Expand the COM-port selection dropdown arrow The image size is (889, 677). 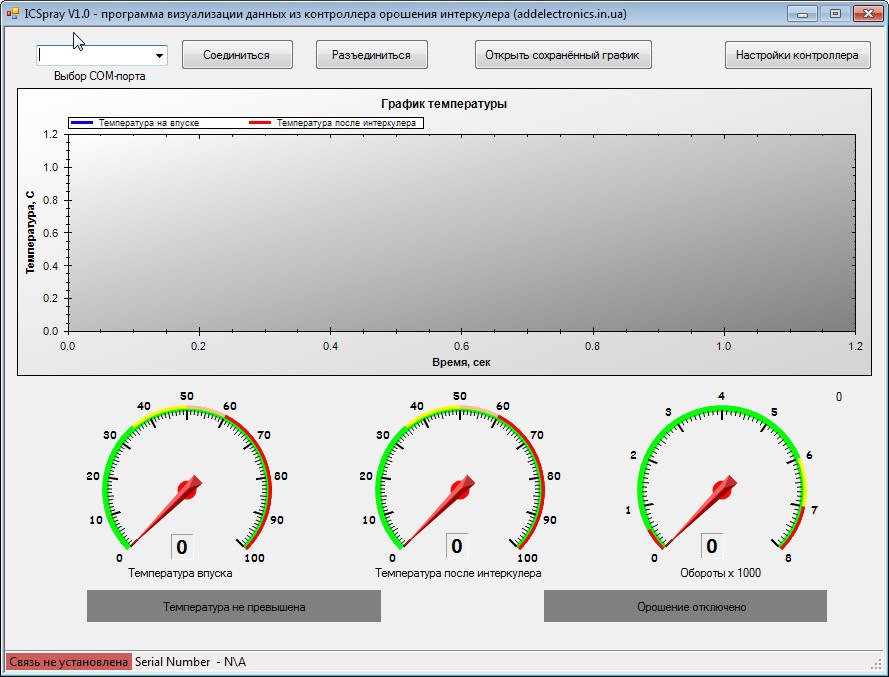159,56
